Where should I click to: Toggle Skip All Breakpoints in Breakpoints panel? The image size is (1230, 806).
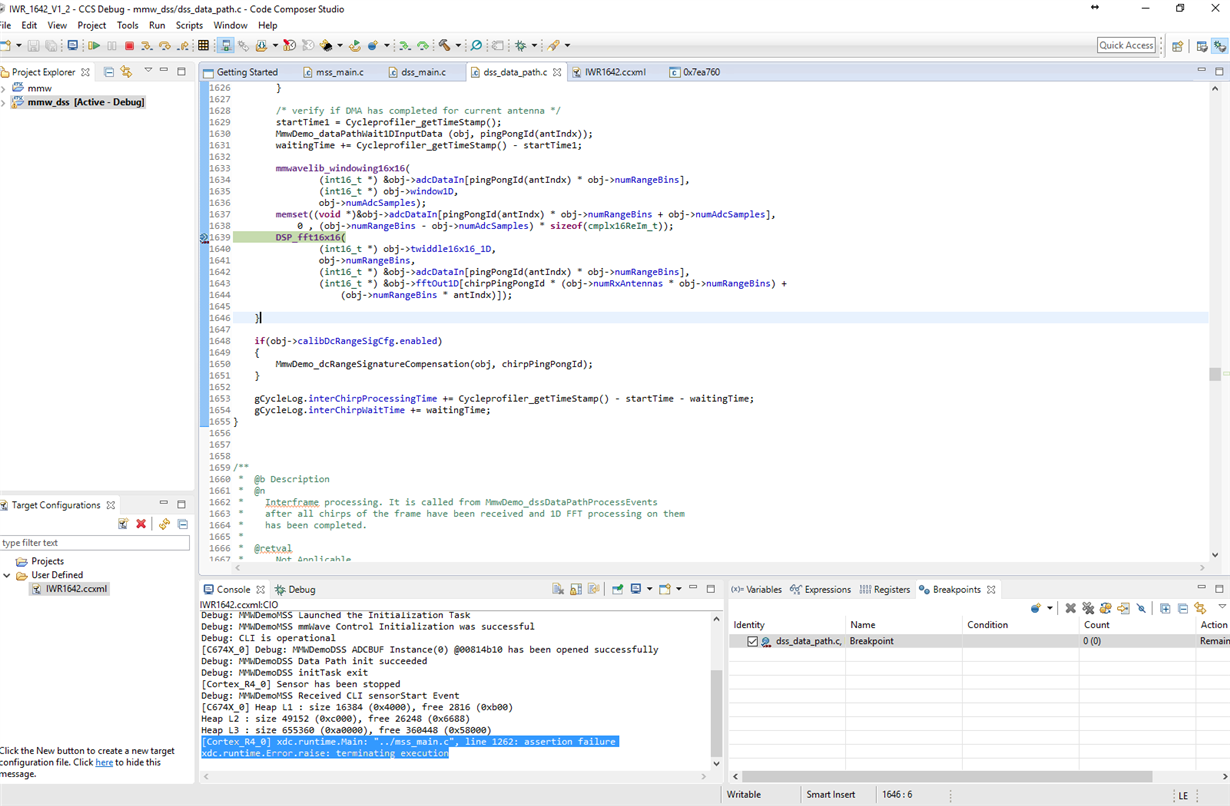click(1141, 608)
